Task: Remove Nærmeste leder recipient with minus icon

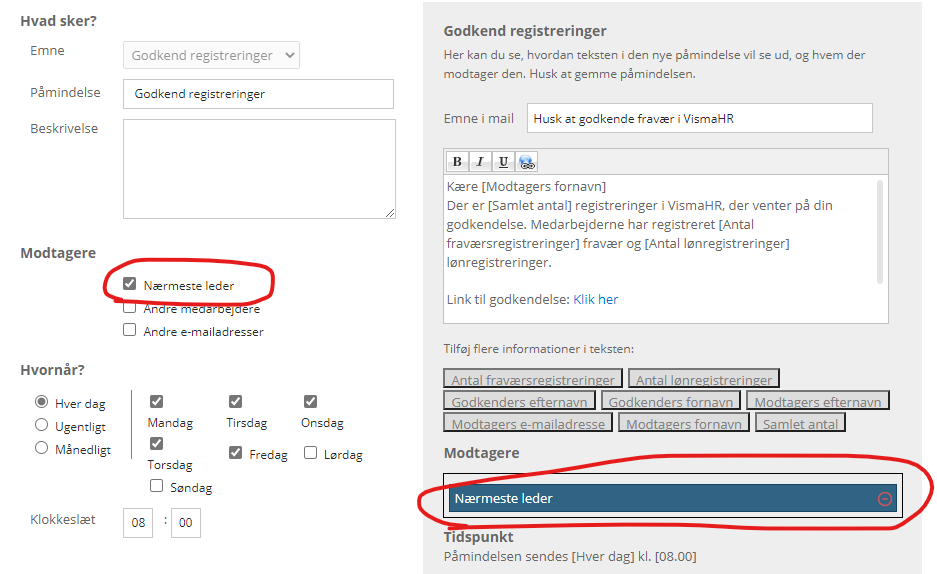Action: [884, 499]
